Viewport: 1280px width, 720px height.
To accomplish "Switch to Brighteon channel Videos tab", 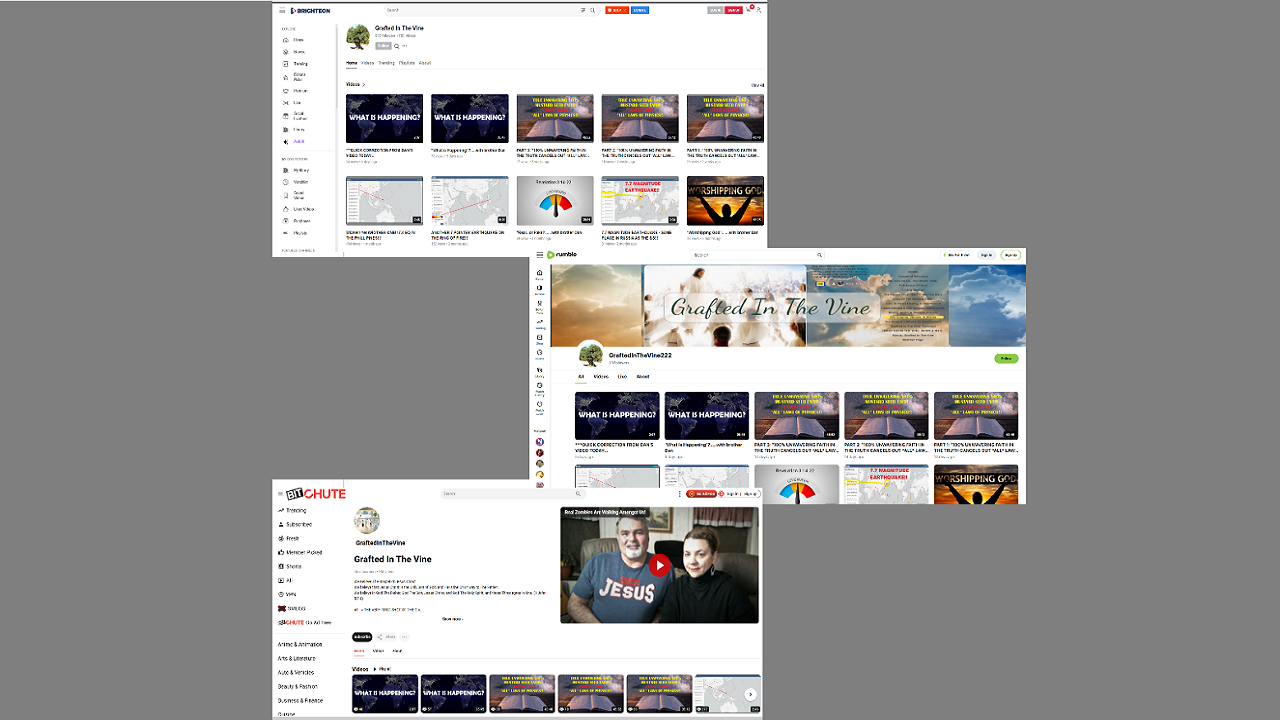I will [x=368, y=63].
